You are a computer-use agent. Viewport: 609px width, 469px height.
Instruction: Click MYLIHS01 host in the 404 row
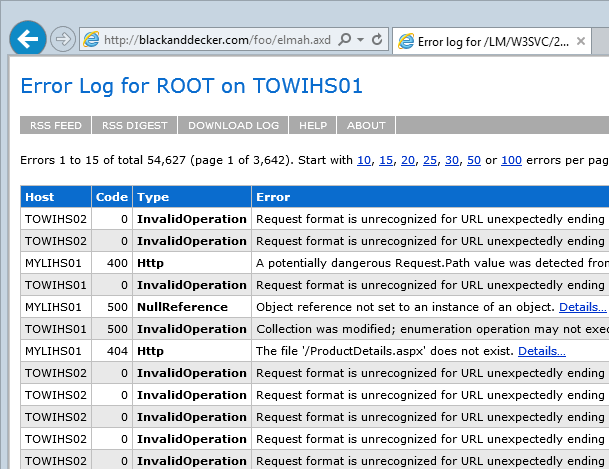tap(56, 351)
